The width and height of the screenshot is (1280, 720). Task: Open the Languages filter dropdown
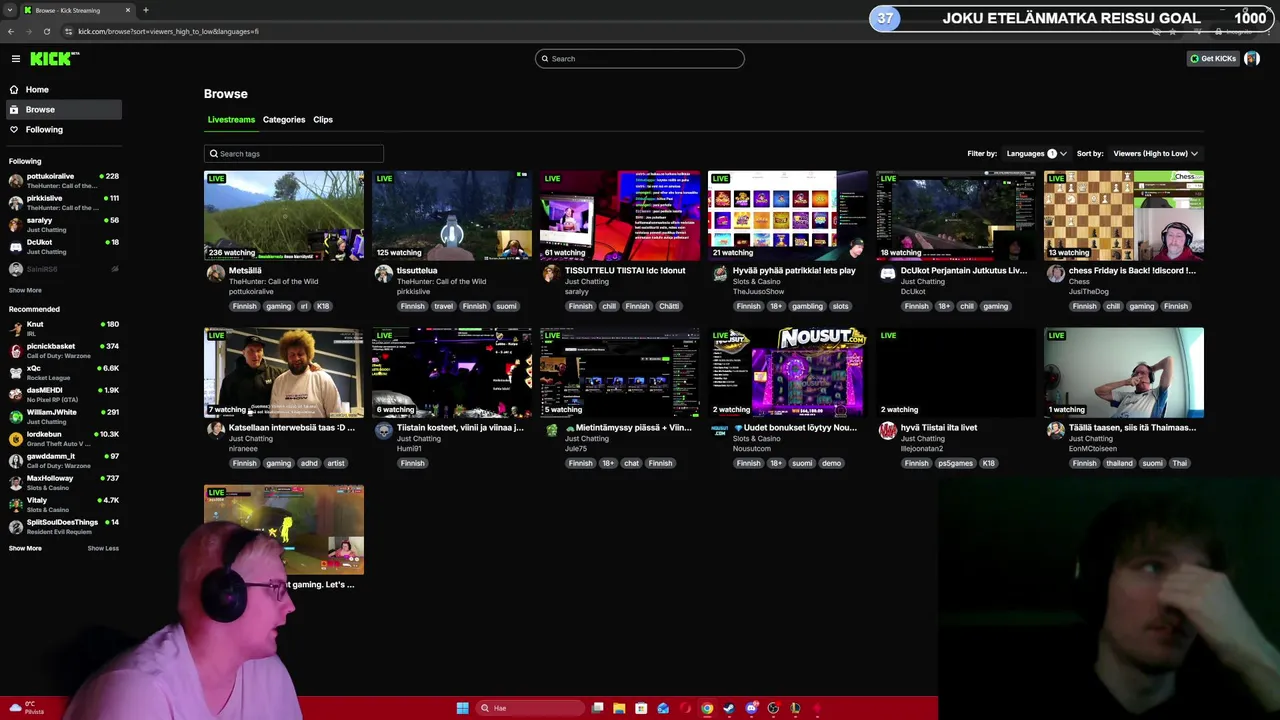pyautogui.click(x=1036, y=154)
